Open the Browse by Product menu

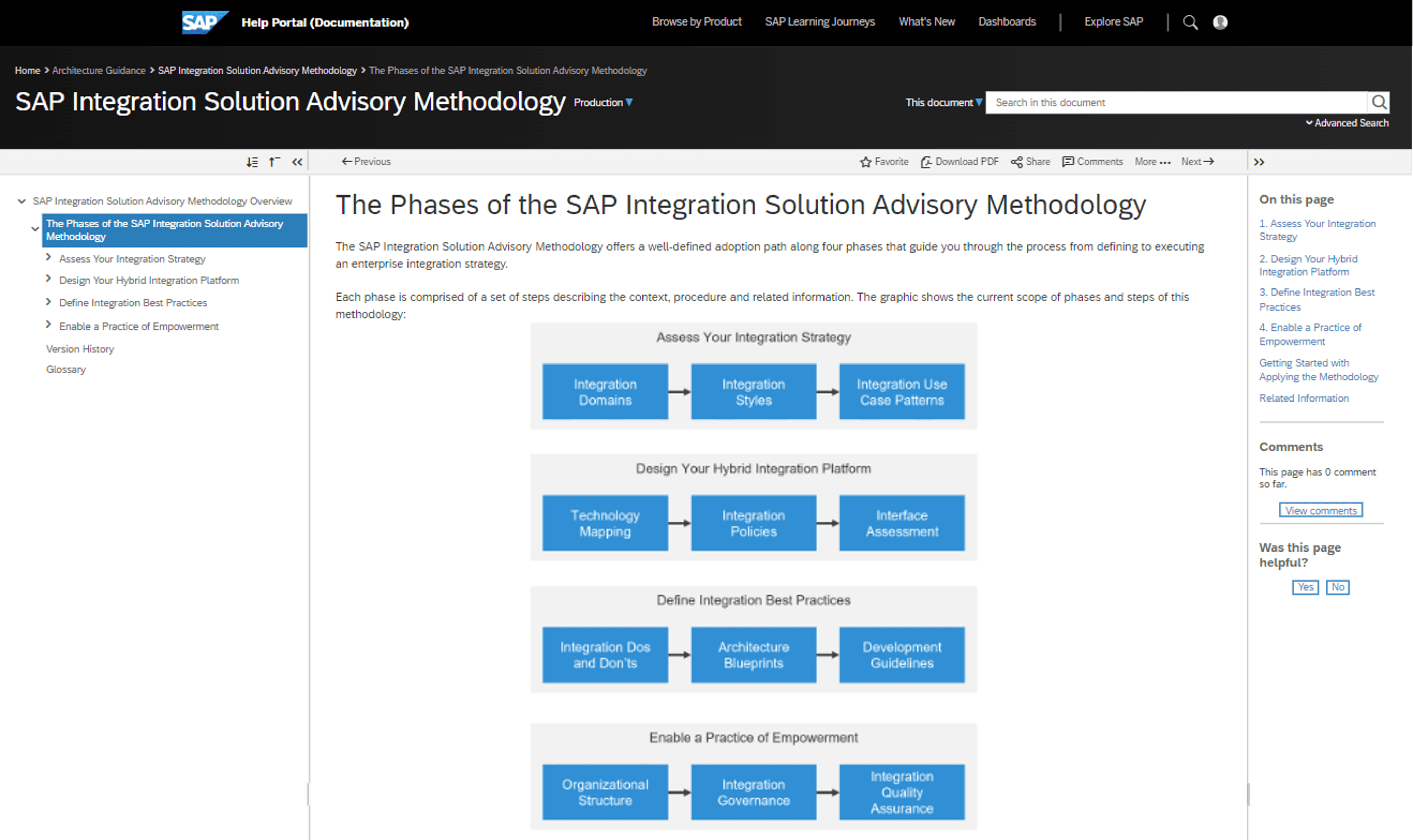pyautogui.click(x=696, y=22)
